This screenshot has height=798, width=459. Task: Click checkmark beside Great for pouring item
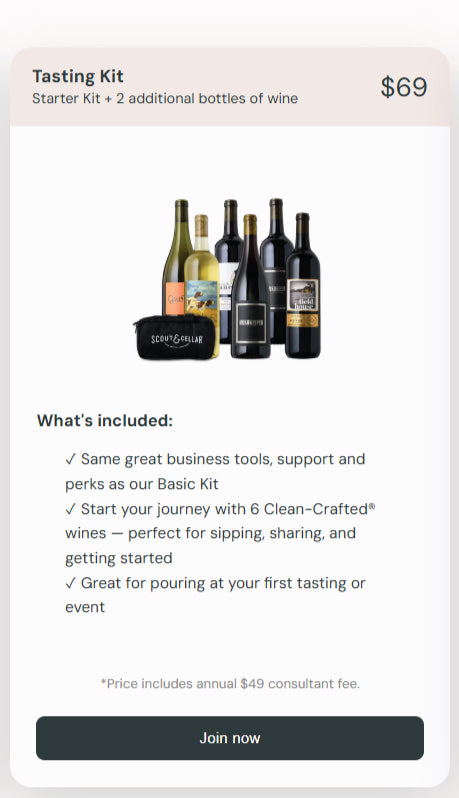(70, 583)
